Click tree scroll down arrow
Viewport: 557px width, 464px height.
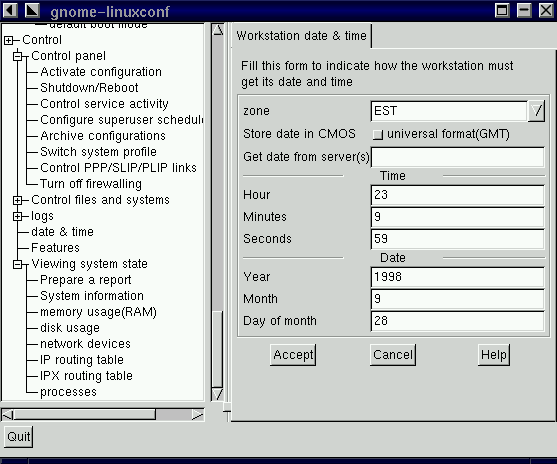(x=217, y=394)
